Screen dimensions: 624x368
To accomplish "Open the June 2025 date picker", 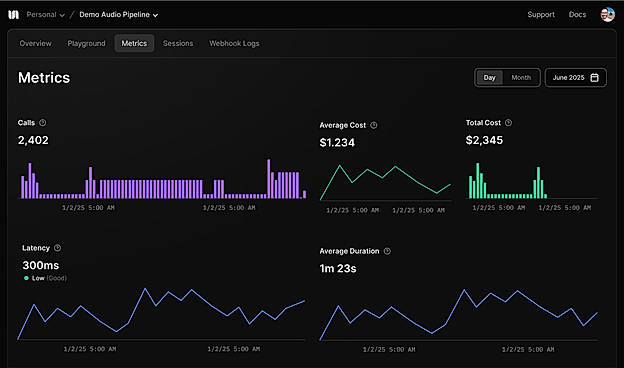I will pos(575,78).
